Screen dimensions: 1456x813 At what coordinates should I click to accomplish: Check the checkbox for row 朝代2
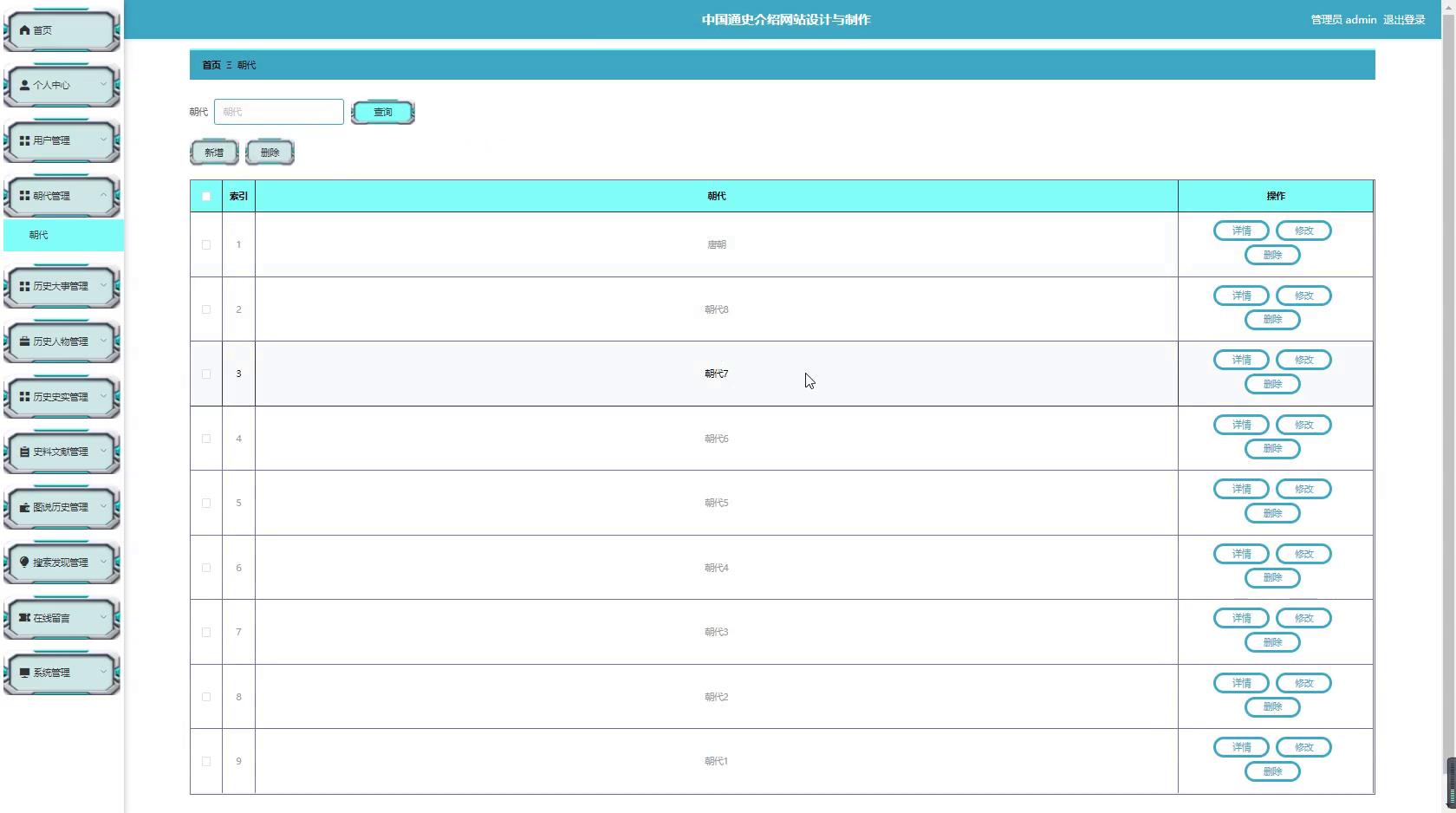tap(206, 697)
